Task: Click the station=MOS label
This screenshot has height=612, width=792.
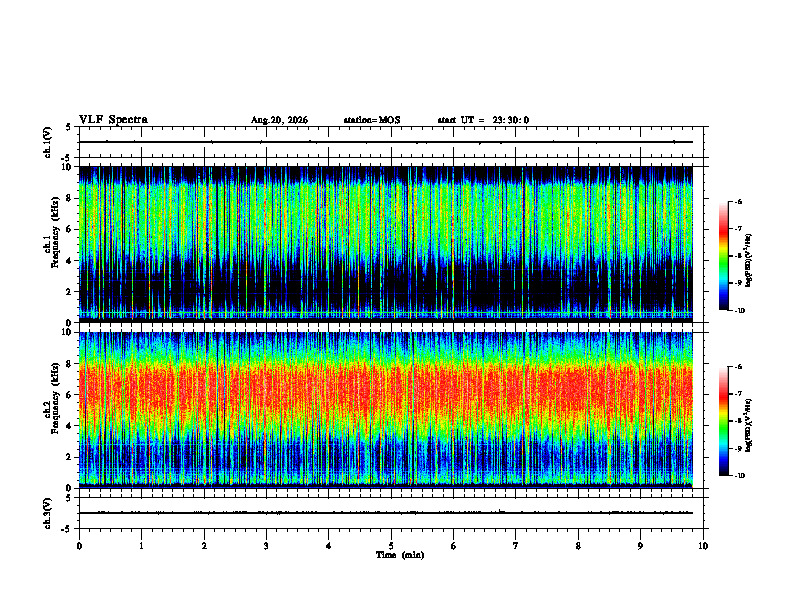Action: [x=372, y=120]
